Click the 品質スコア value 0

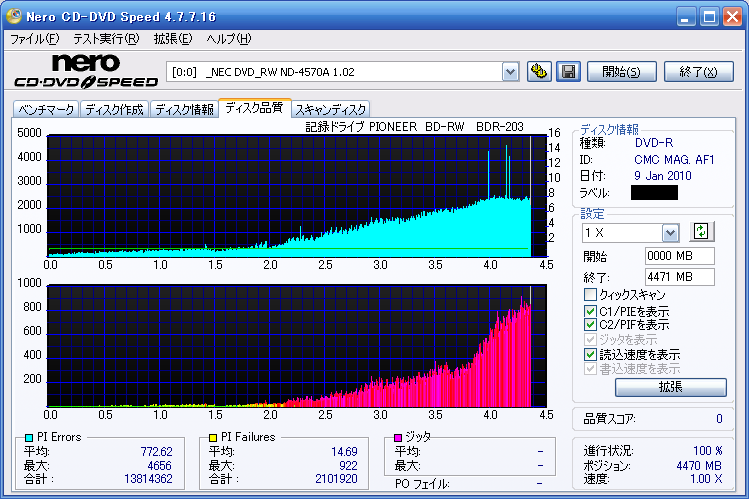pos(719,419)
